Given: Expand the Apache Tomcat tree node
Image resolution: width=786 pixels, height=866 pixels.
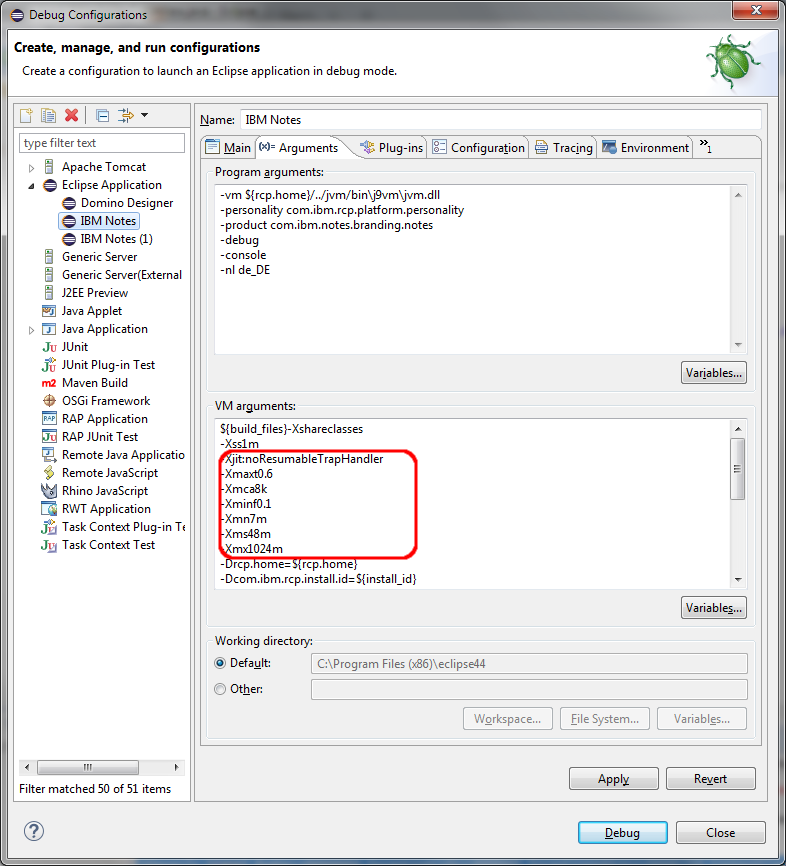Looking at the screenshot, I should [32, 168].
